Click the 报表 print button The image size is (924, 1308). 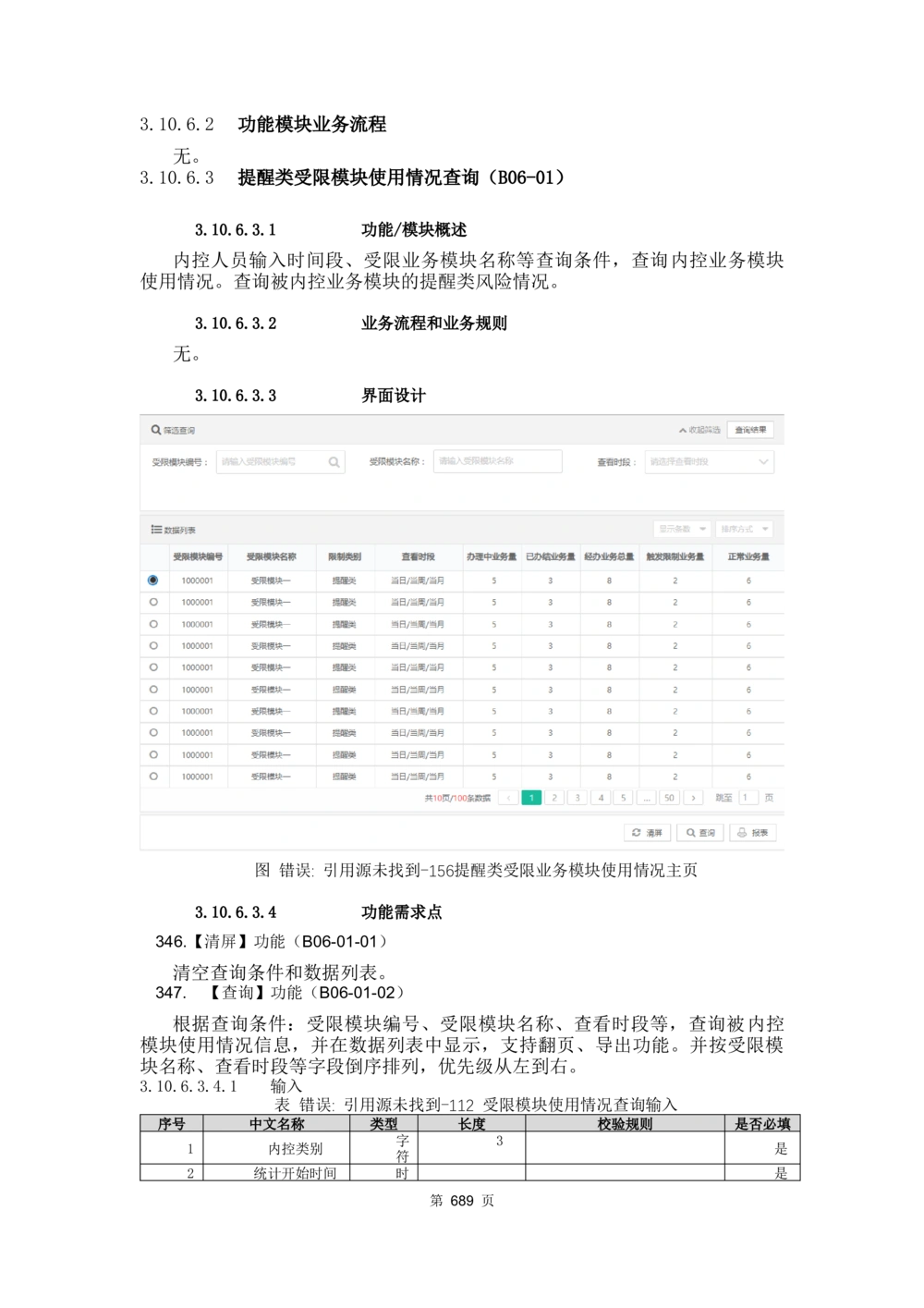click(752, 833)
